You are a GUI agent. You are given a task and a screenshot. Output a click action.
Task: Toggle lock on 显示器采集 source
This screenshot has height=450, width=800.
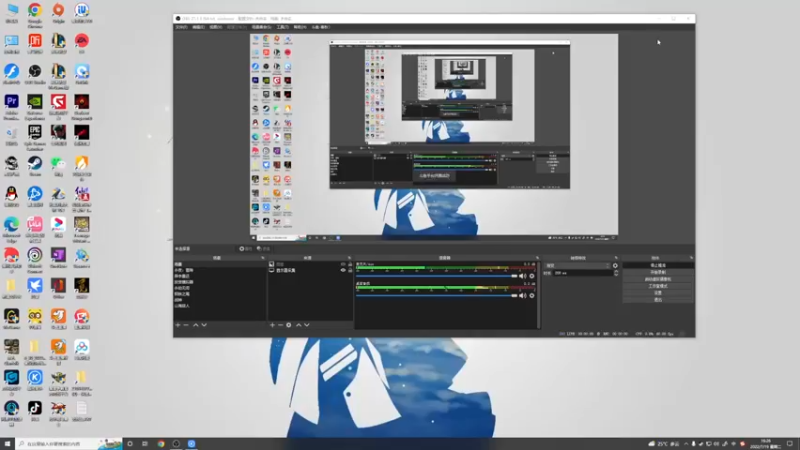coord(349,270)
